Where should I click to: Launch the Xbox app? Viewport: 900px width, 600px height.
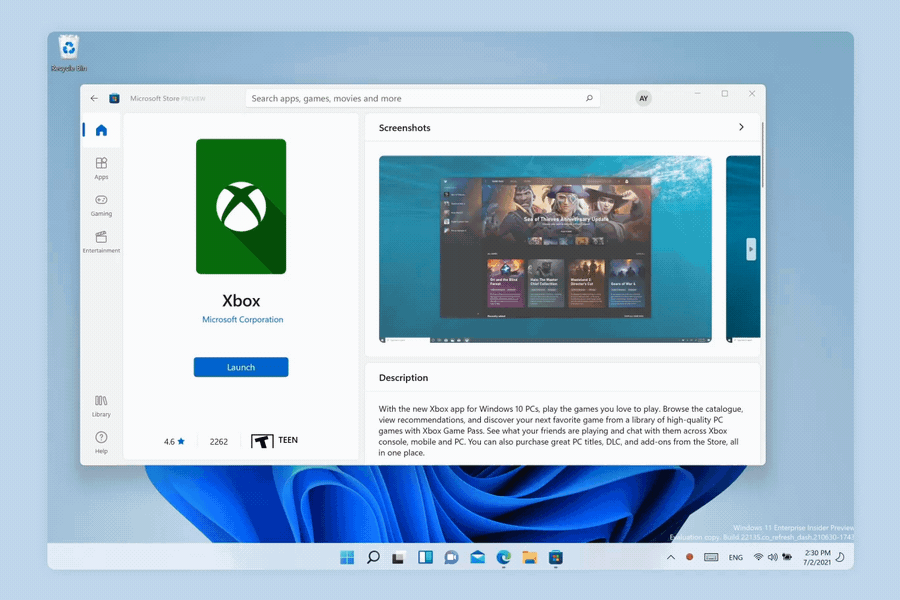(240, 367)
